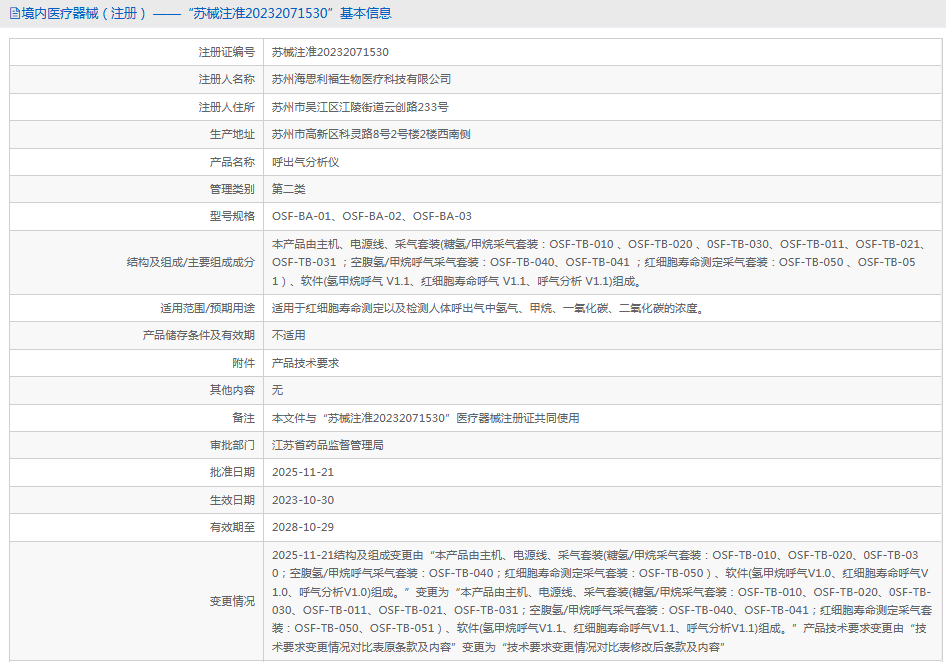The height and width of the screenshot is (662, 946).
Task: Select product name 呼出气分析仪
Action: click(x=305, y=162)
